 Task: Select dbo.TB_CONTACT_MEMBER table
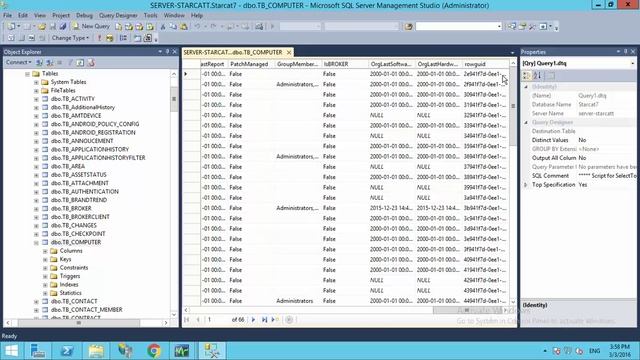[x=87, y=310]
